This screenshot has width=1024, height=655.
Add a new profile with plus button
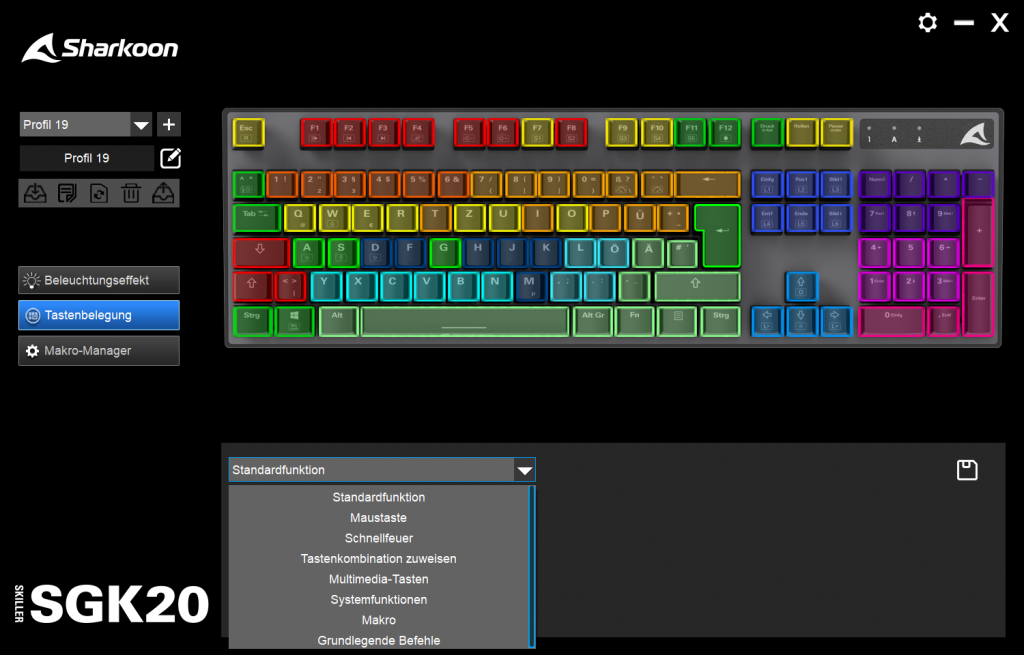[168, 124]
